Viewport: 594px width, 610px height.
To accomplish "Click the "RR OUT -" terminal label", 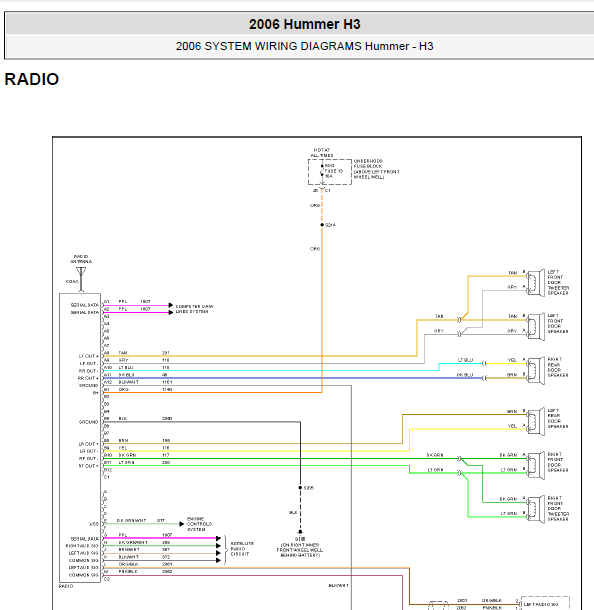I will tap(88, 371).
